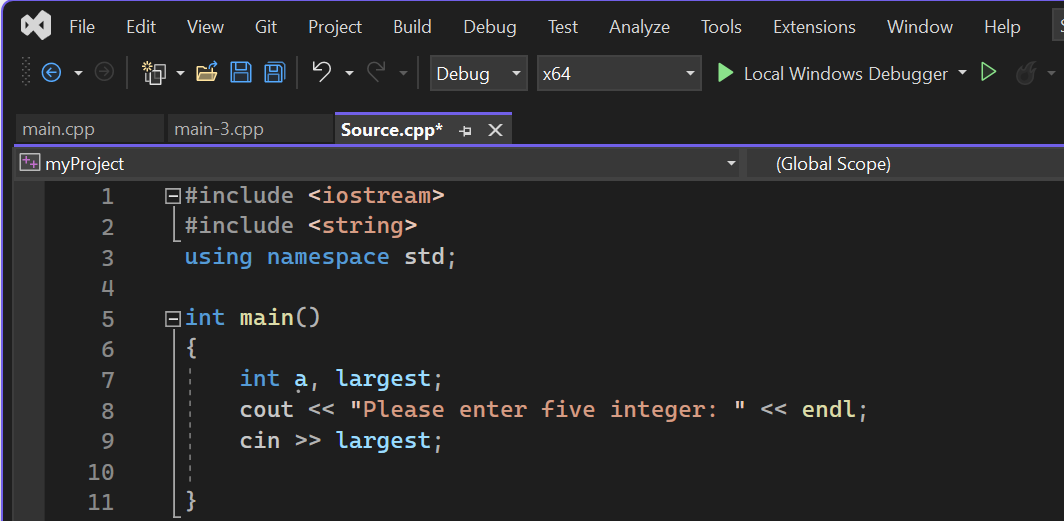1064x521 pixels.
Task: Open the Debug configuration dropdown
Action: click(478, 73)
